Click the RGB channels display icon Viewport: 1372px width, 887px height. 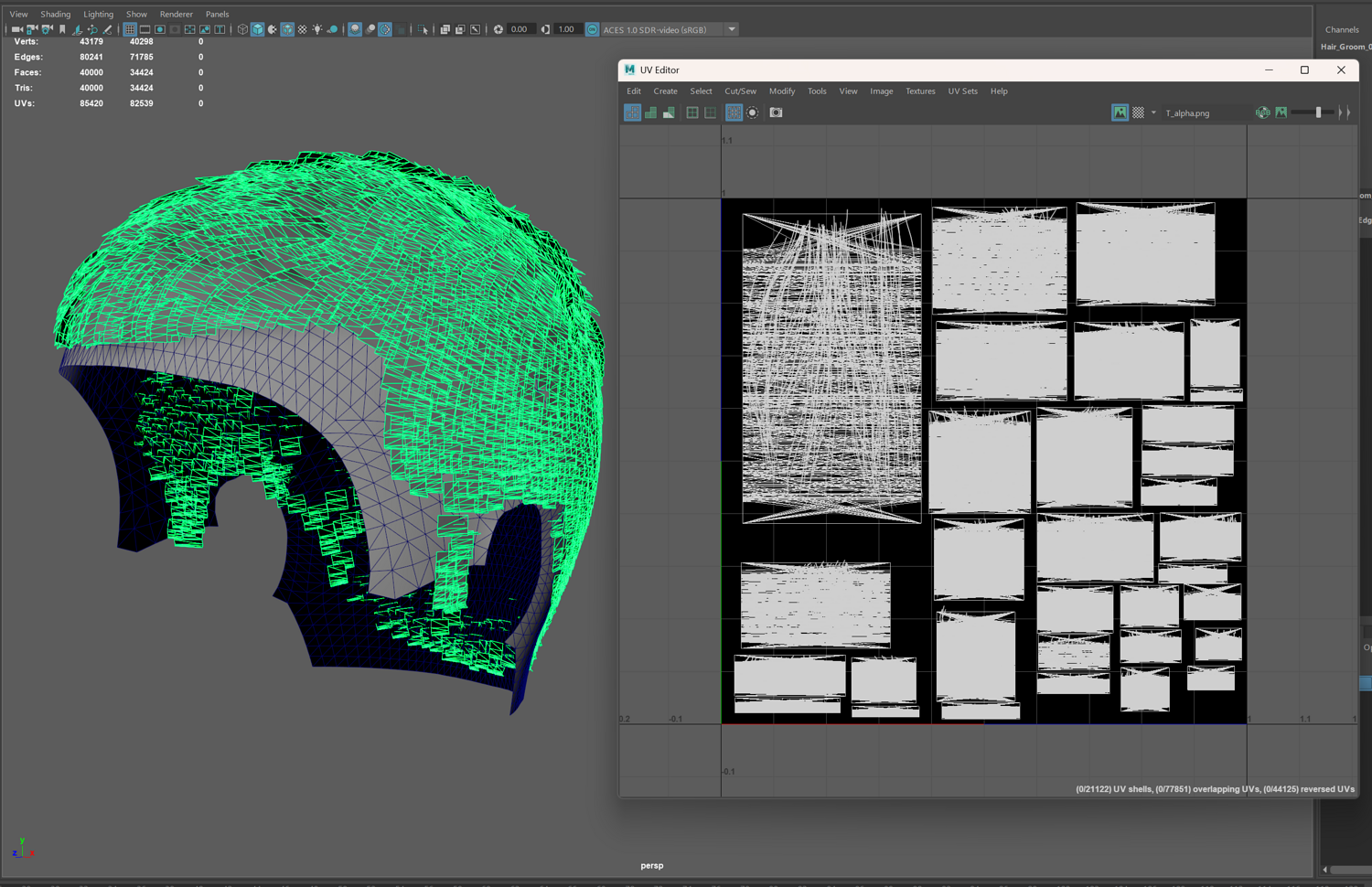coord(1262,112)
